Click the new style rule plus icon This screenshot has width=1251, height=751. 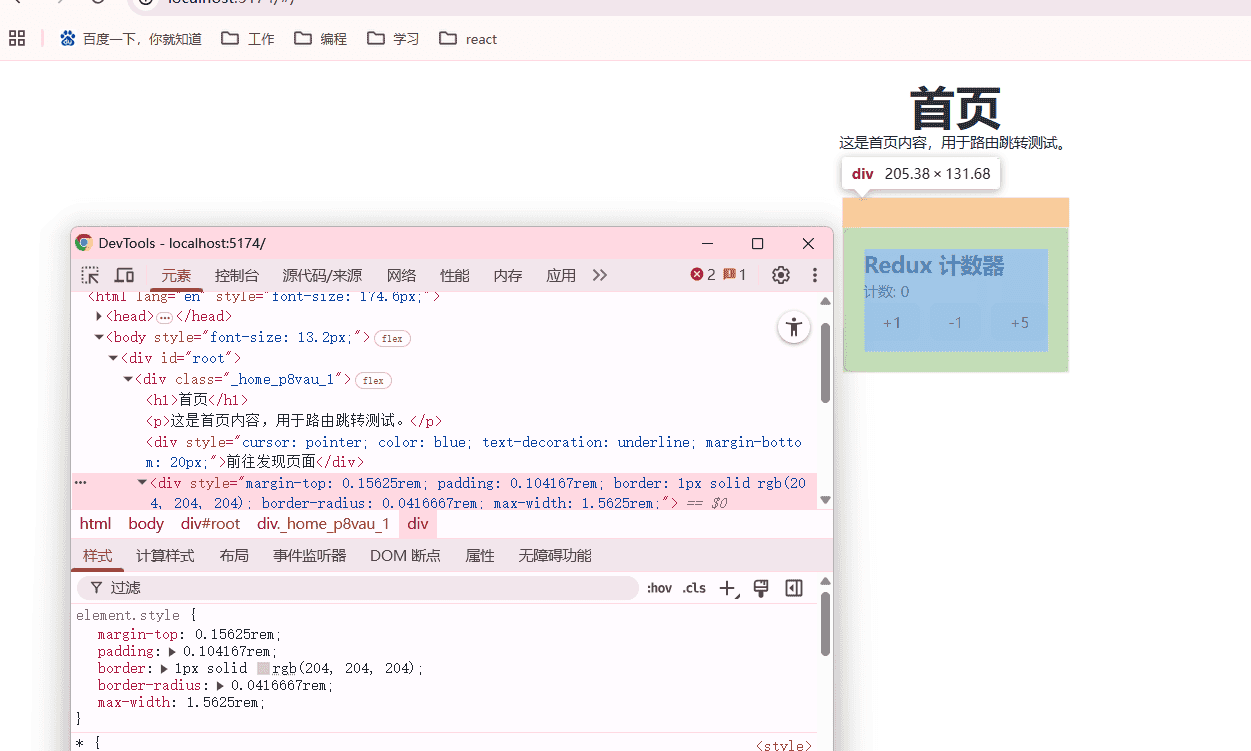click(727, 588)
